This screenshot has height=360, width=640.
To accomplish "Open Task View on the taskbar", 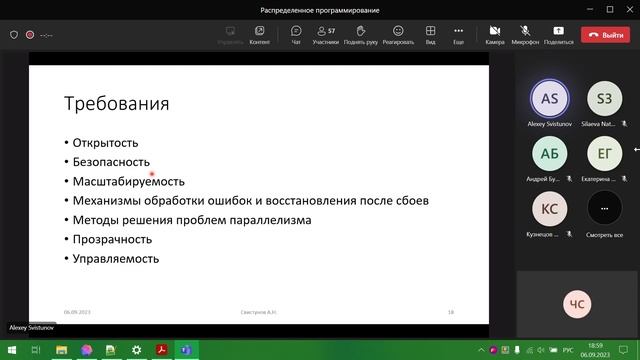I will 36,350.
